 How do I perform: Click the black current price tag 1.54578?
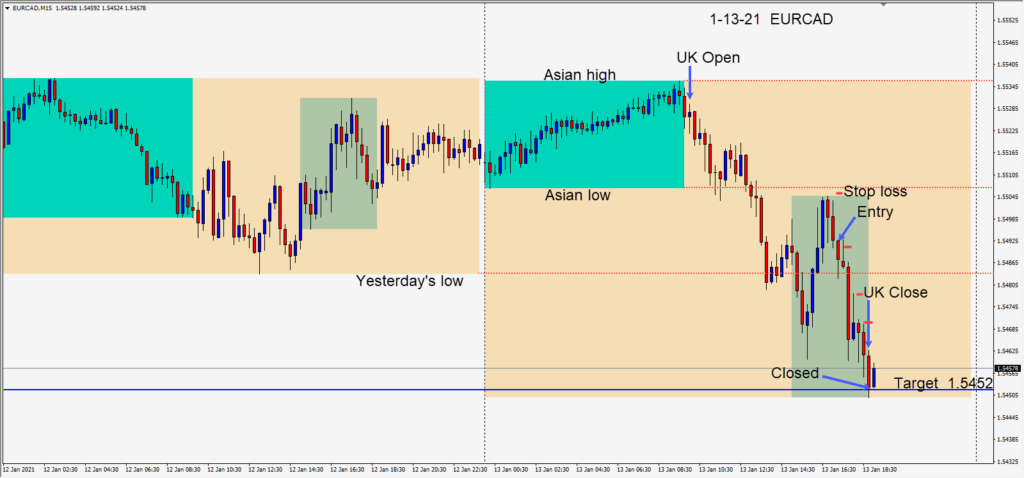(x=1006, y=368)
